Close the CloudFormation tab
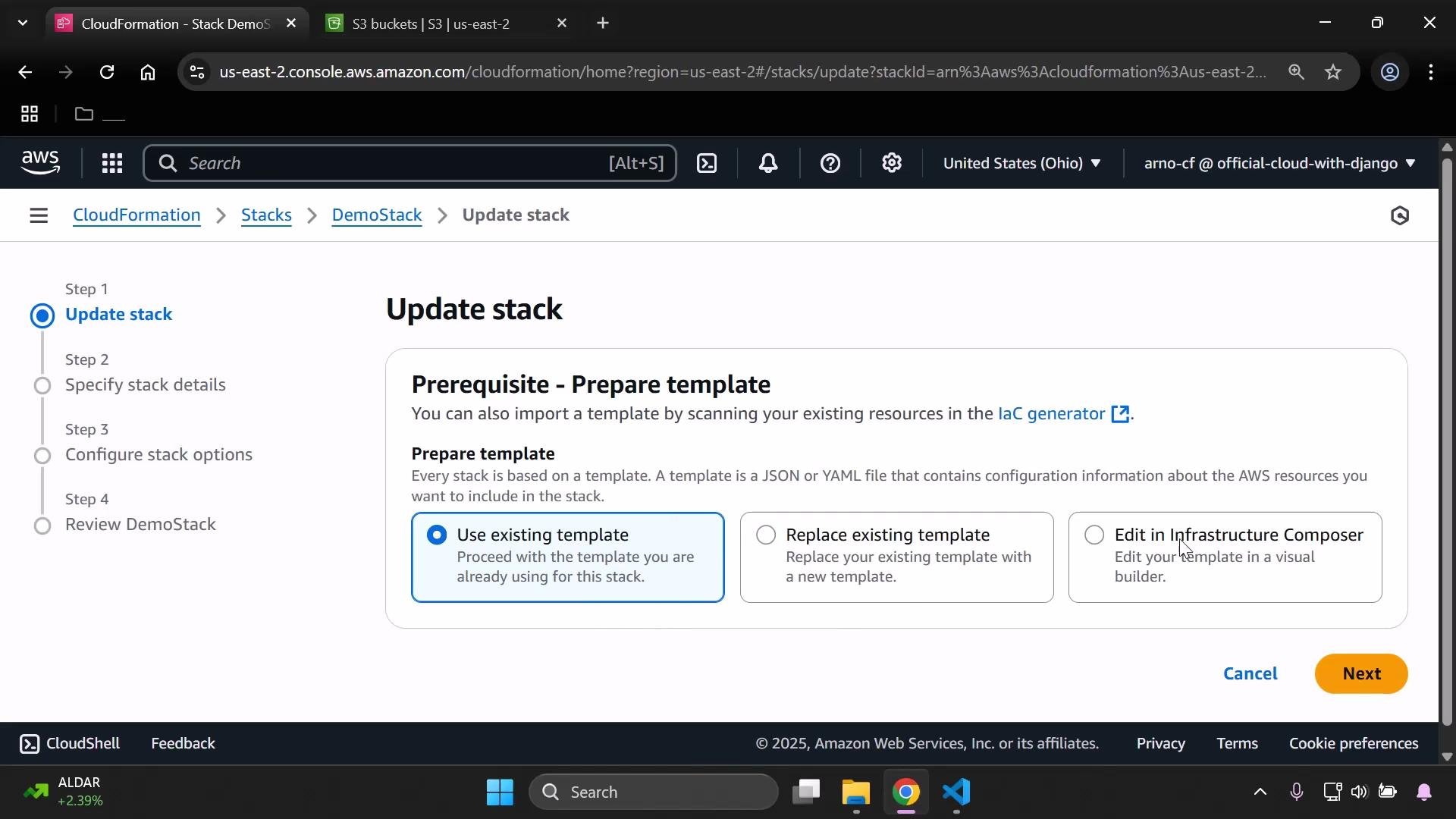The width and height of the screenshot is (1456, 819). [x=291, y=24]
